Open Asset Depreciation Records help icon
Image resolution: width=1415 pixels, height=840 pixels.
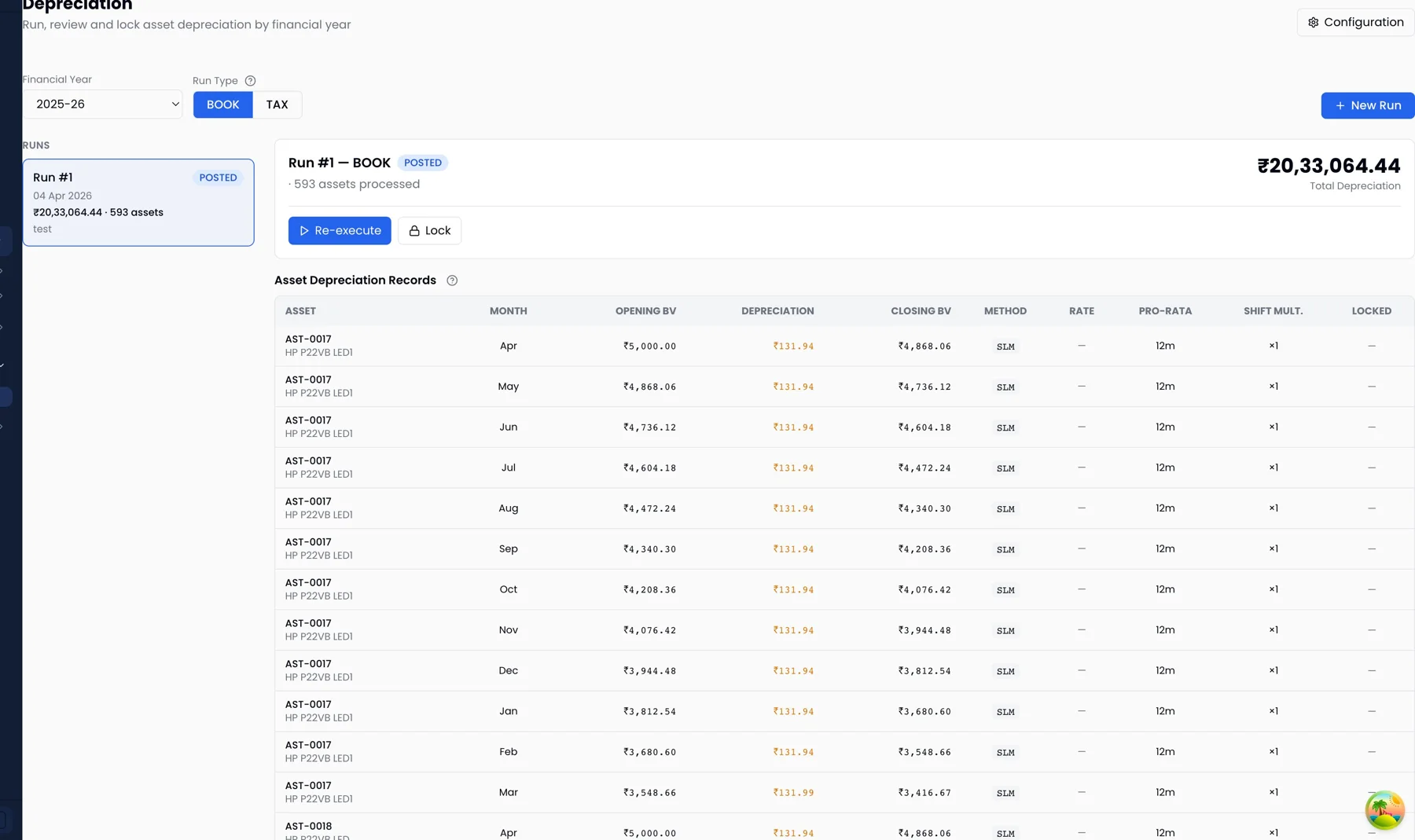tap(452, 281)
